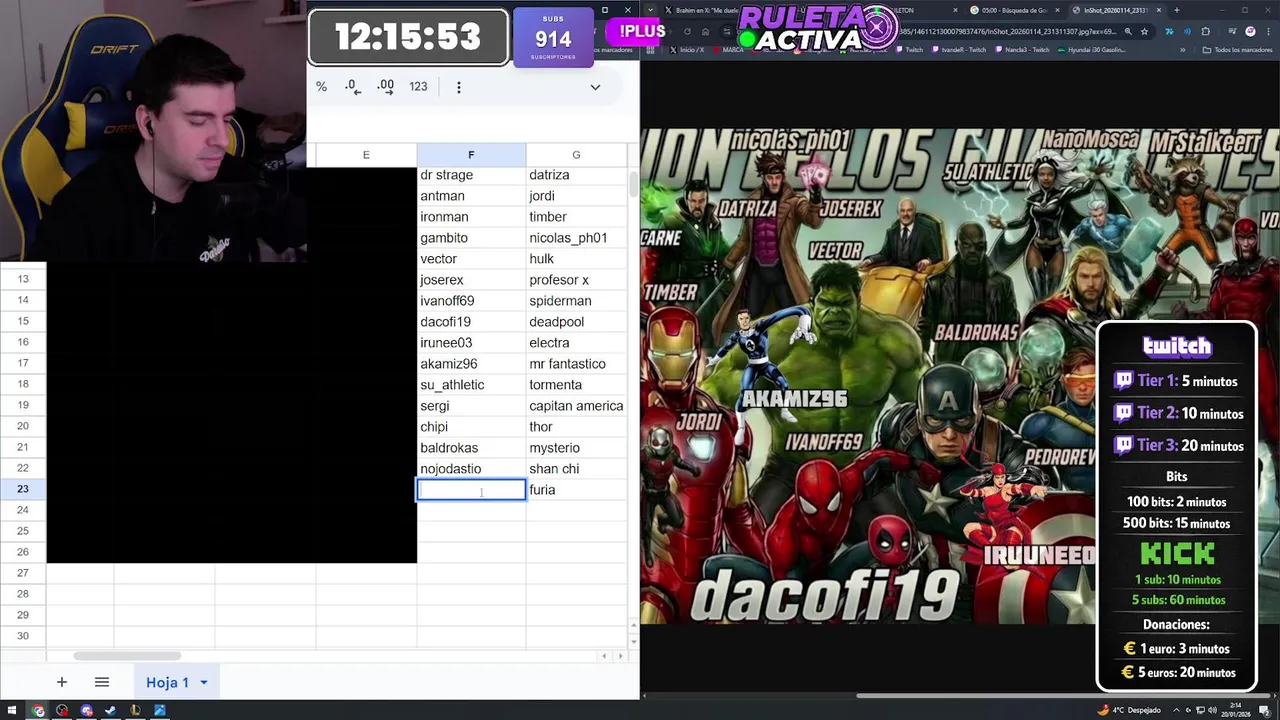
Task: Select row 23 header
Action: tap(23, 489)
